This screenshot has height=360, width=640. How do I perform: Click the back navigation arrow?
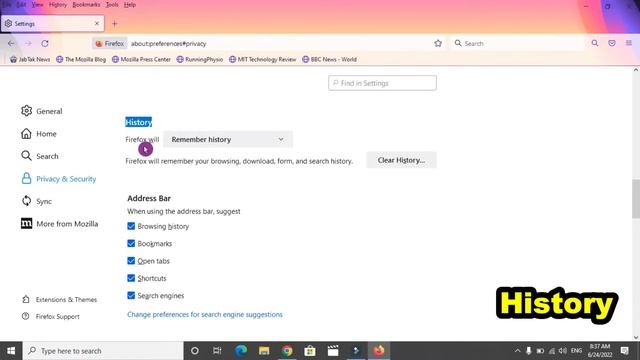point(11,43)
